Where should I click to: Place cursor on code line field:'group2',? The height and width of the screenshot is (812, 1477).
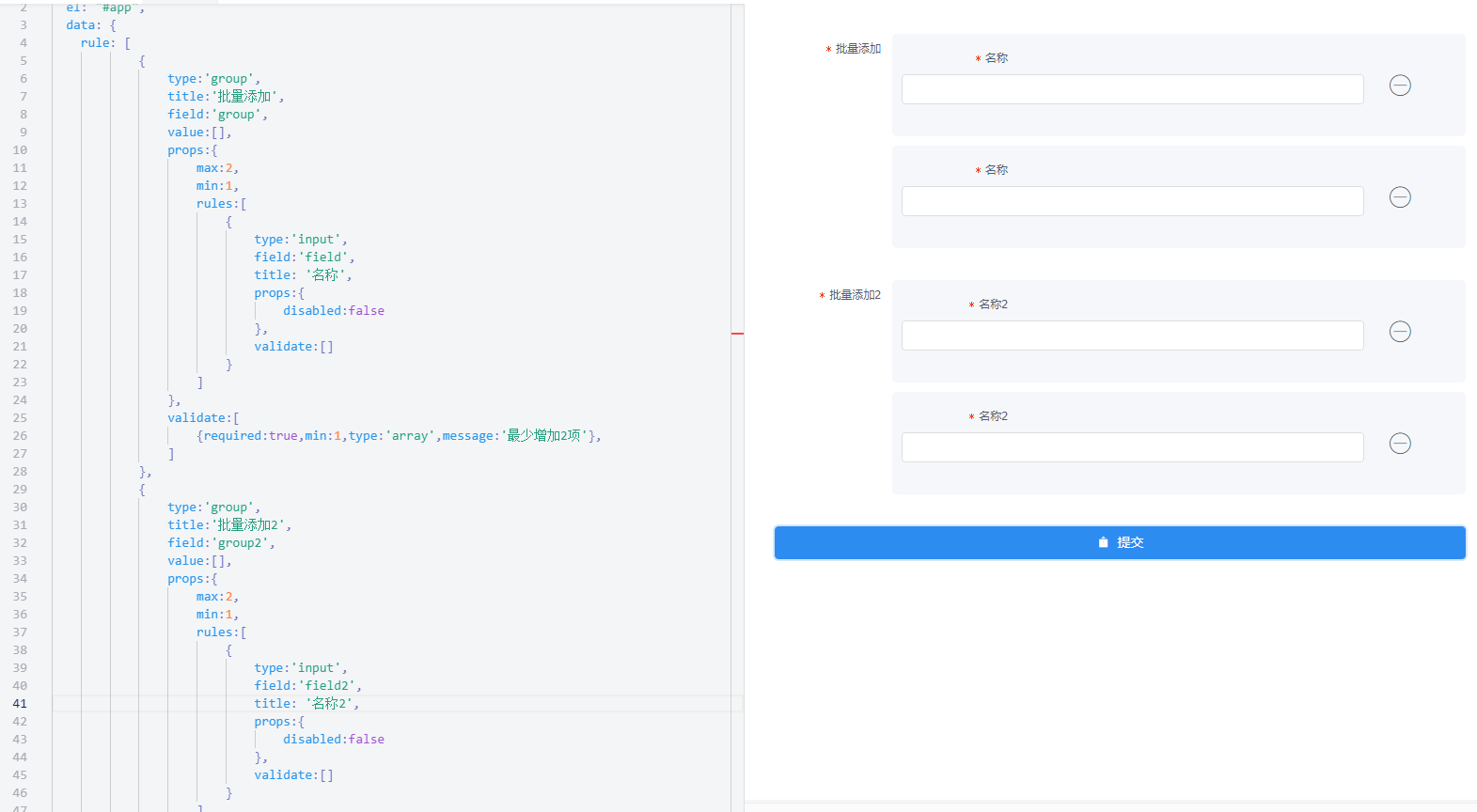tap(221, 543)
